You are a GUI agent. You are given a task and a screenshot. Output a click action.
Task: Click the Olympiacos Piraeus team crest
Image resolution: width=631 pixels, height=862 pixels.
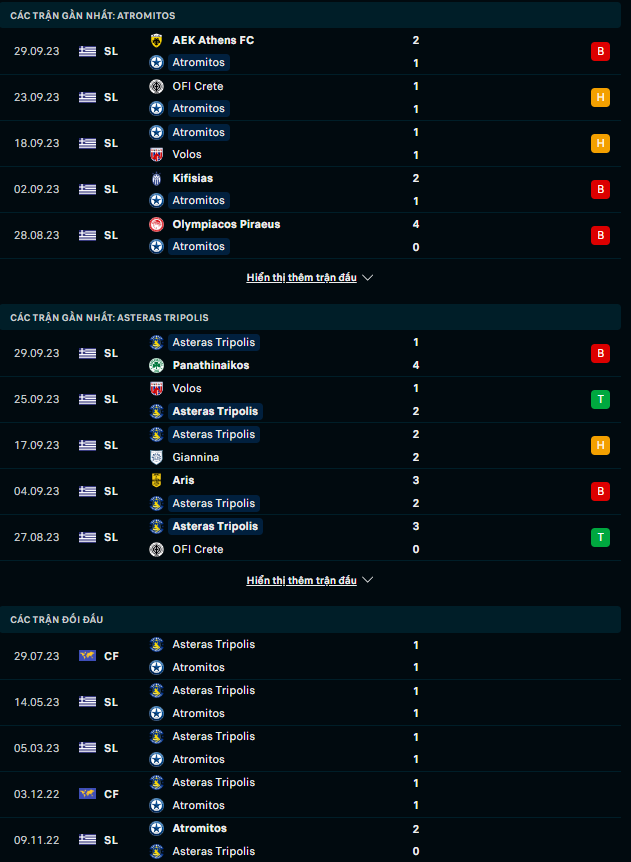click(156, 224)
